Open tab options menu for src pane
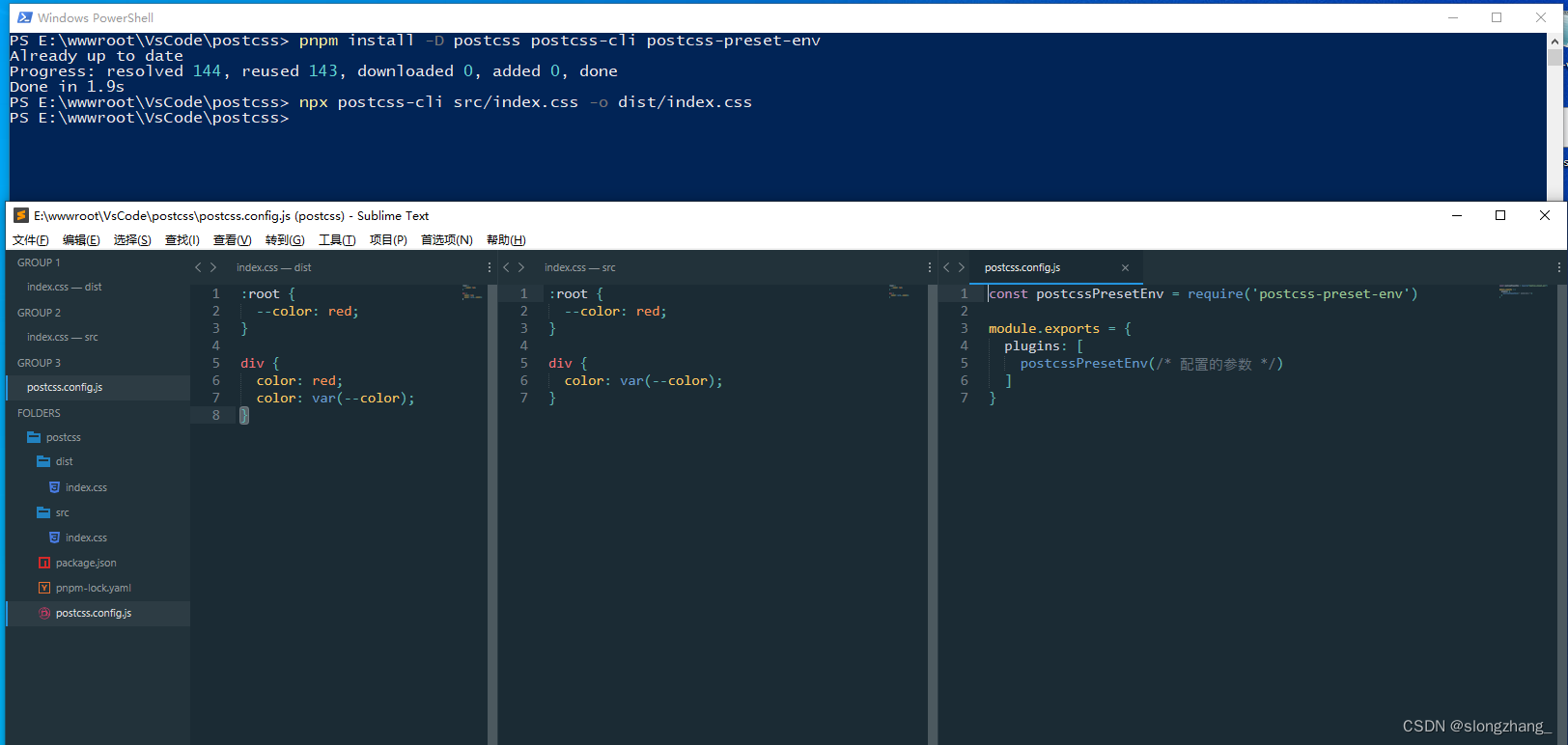Image resolution: width=1568 pixels, height=745 pixels. tap(930, 267)
